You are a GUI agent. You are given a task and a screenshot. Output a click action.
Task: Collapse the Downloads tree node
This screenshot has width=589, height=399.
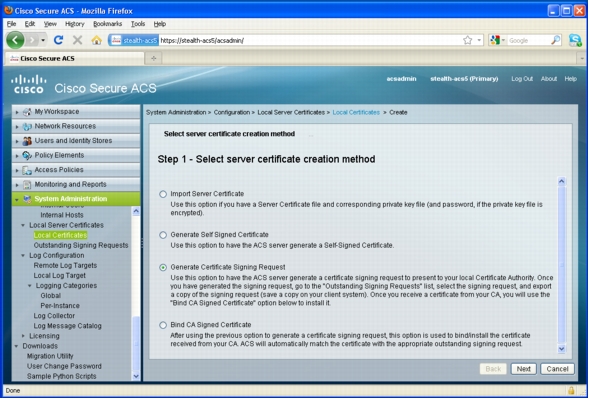pyautogui.click(x=17, y=346)
